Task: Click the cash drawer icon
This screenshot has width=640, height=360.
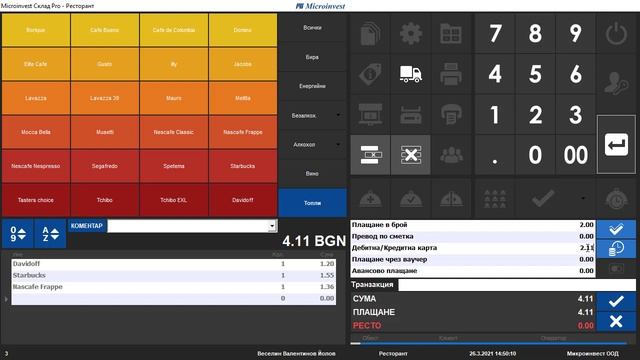Action: (411, 114)
